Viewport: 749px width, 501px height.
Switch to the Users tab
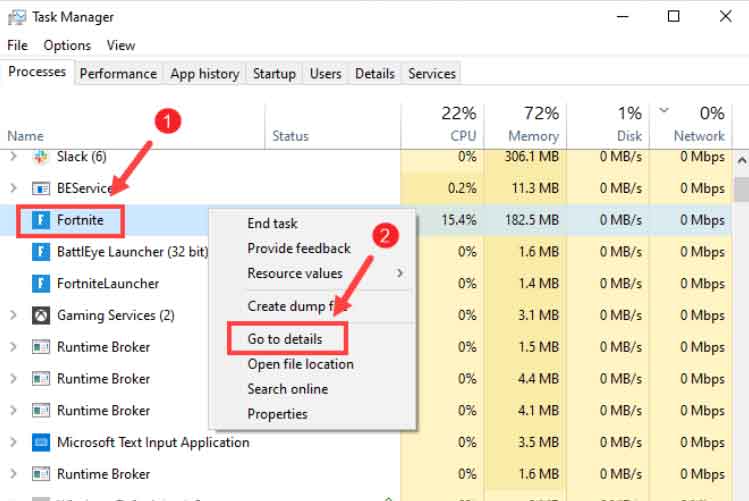(325, 74)
